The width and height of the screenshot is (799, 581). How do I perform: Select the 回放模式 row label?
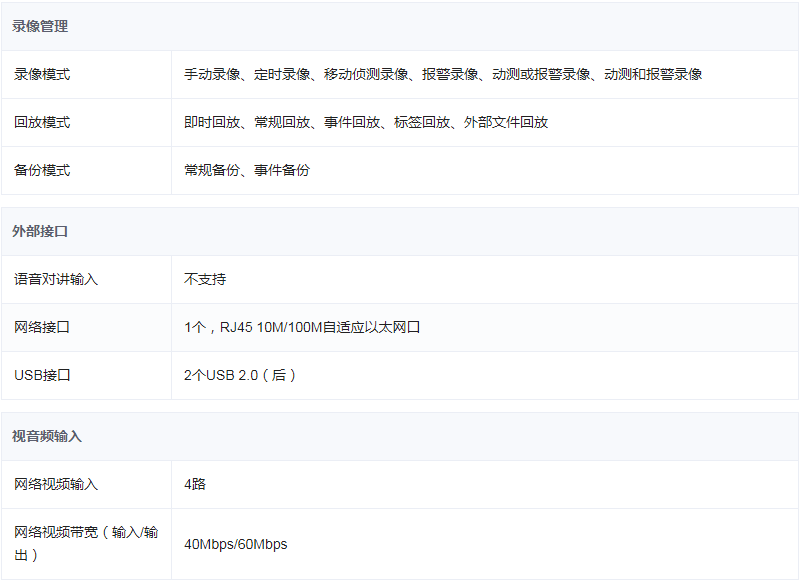(42, 122)
